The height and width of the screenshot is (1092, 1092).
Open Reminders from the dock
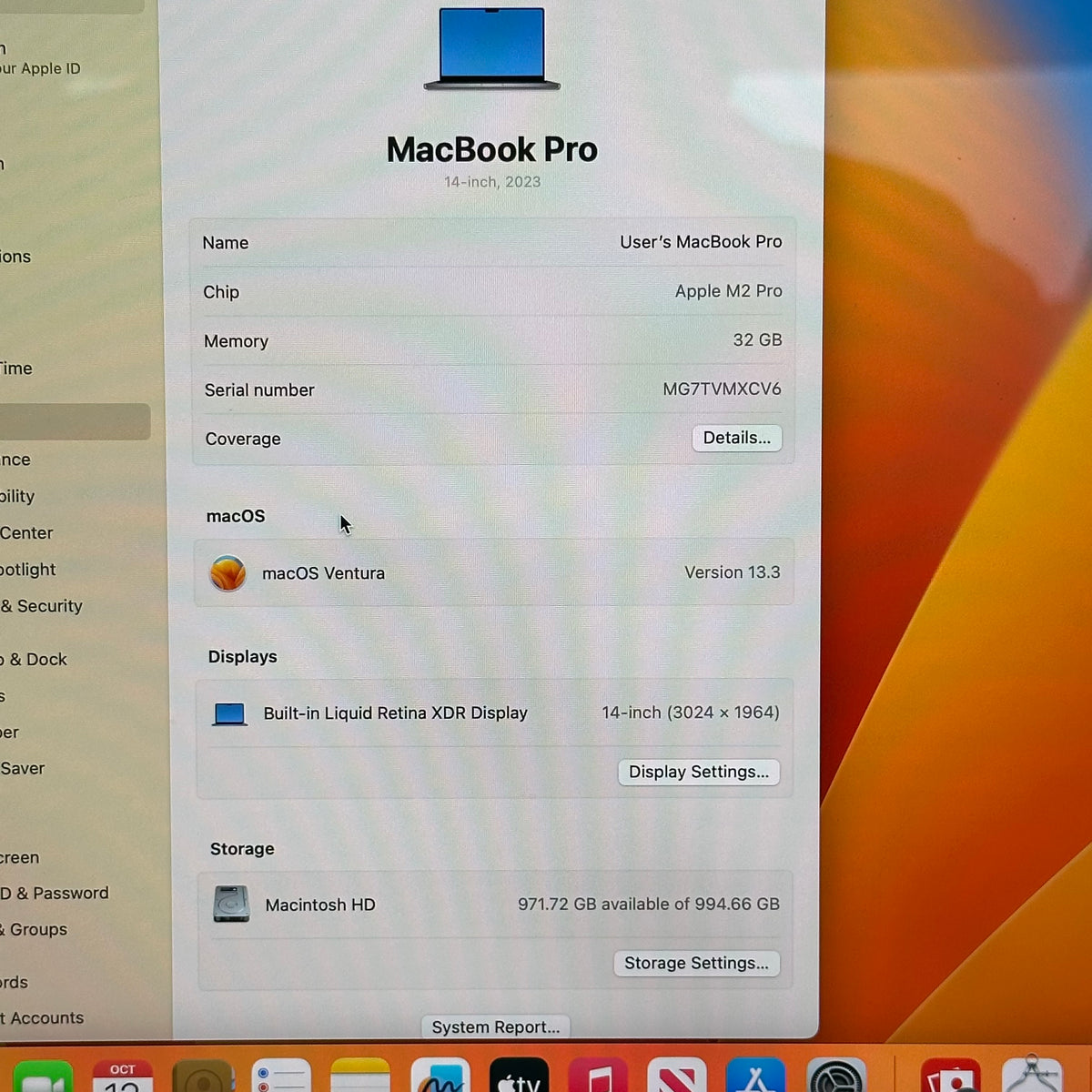click(281, 1077)
